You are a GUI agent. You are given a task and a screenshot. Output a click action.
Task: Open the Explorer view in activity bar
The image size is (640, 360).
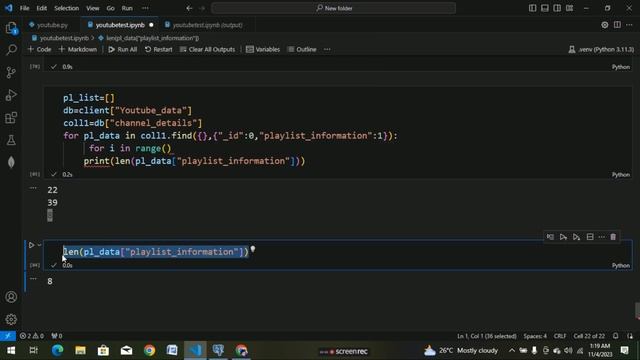[x=11, y=28]
